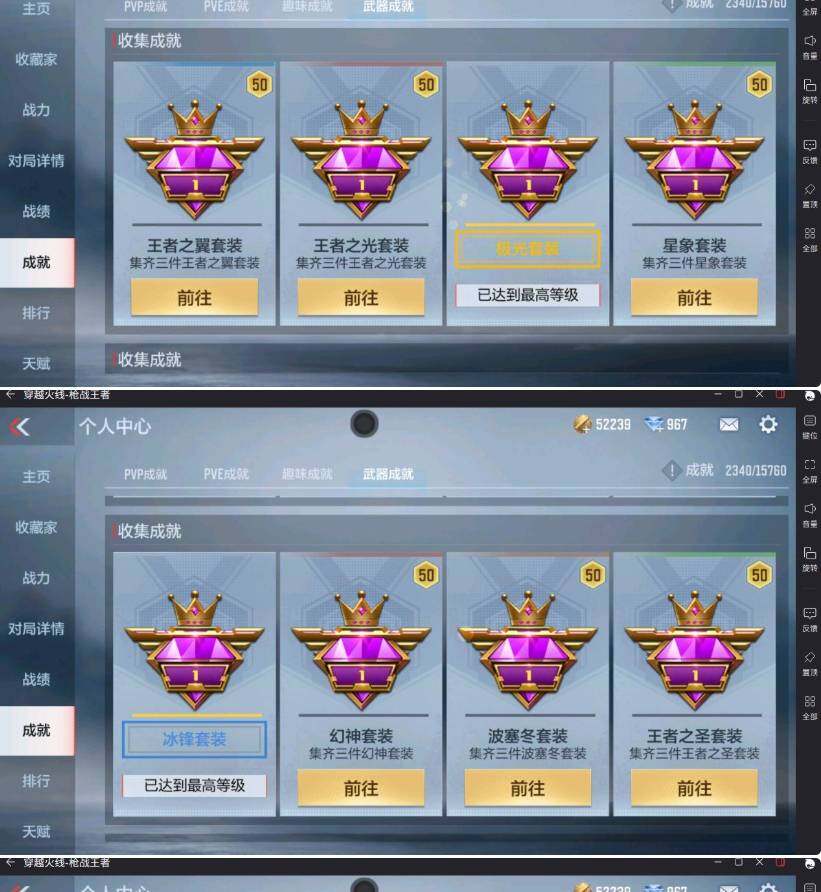821x892 pixels.
Task: Click 前往 under 幻神套装
Action: point(361,788)
